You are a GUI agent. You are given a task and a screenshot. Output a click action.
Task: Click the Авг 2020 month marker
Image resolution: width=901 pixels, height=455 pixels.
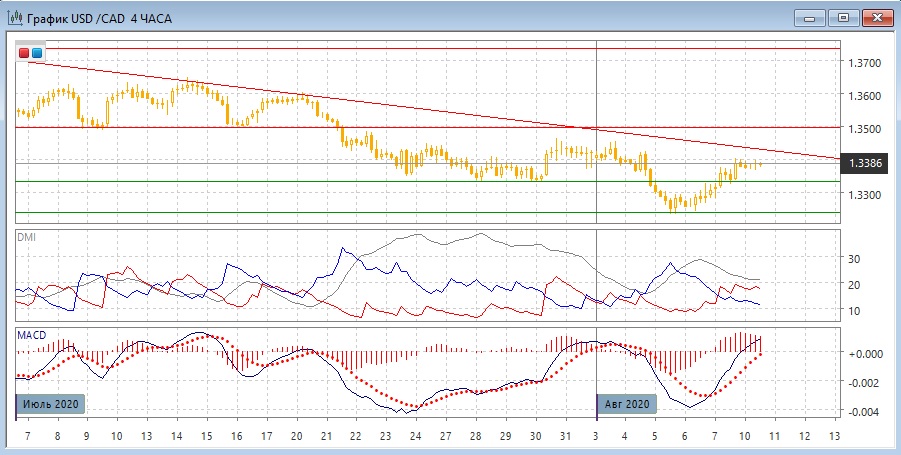(x=627, y=404)
